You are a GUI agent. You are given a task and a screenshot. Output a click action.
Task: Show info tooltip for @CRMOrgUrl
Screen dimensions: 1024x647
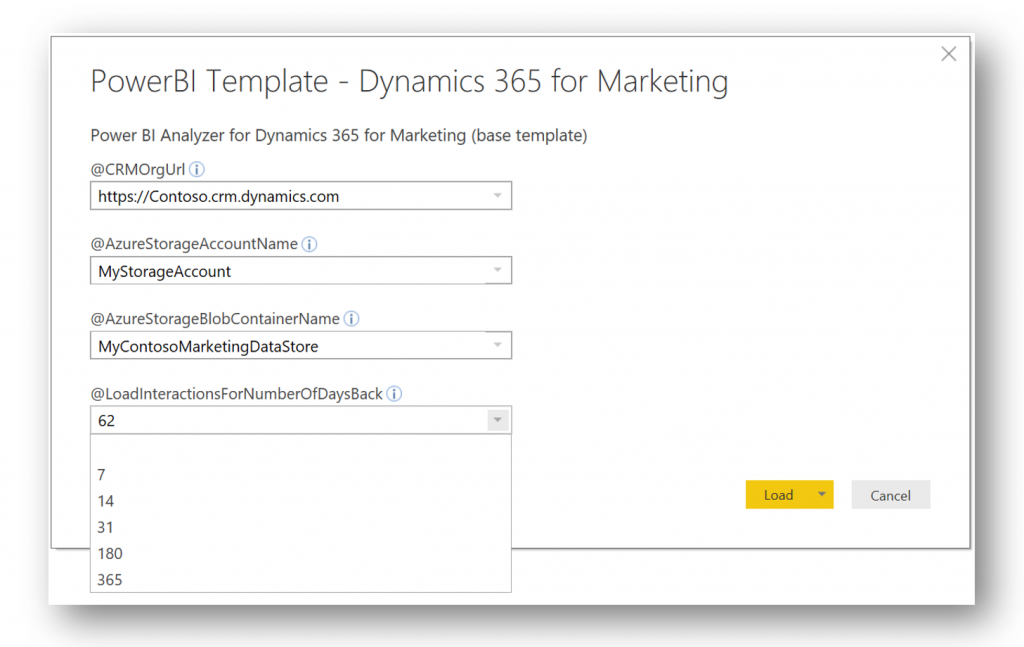click(197, 170)
